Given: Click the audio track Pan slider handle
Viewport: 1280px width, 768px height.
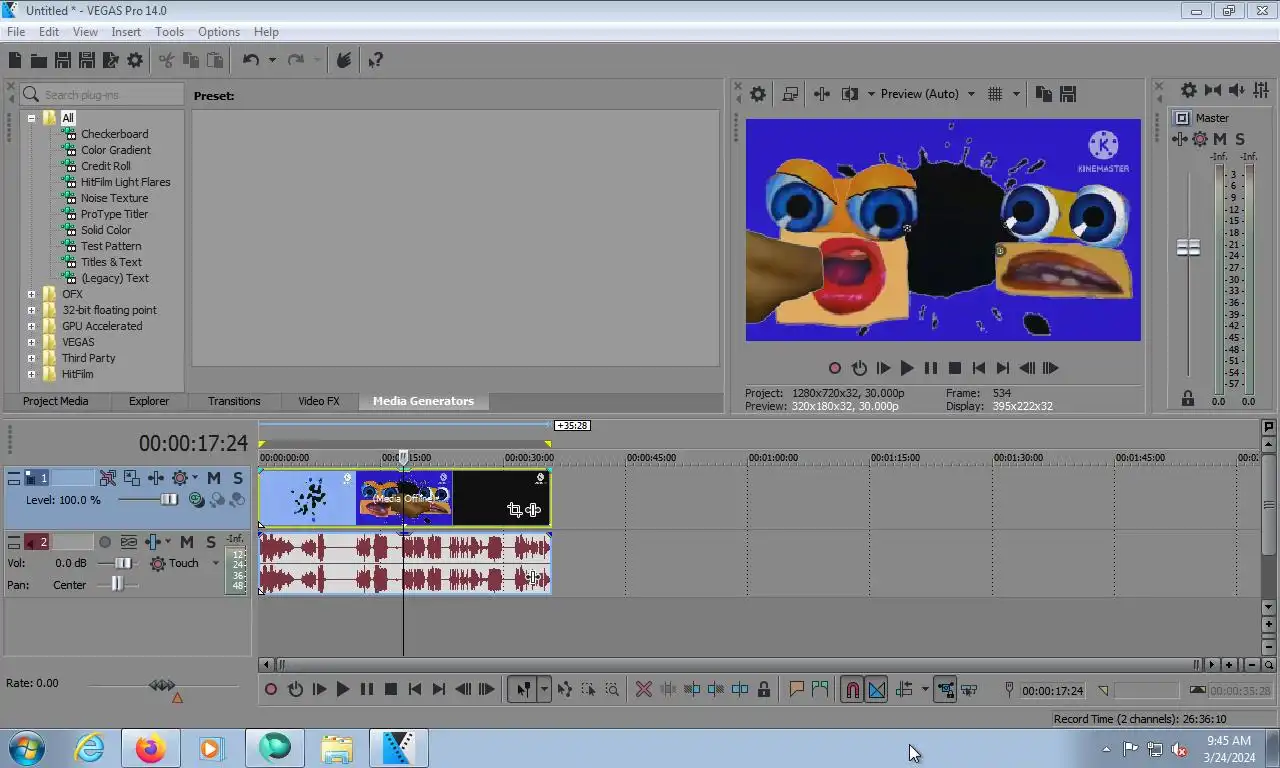Looking at the screenshot, I should click(x=117, y=584).
